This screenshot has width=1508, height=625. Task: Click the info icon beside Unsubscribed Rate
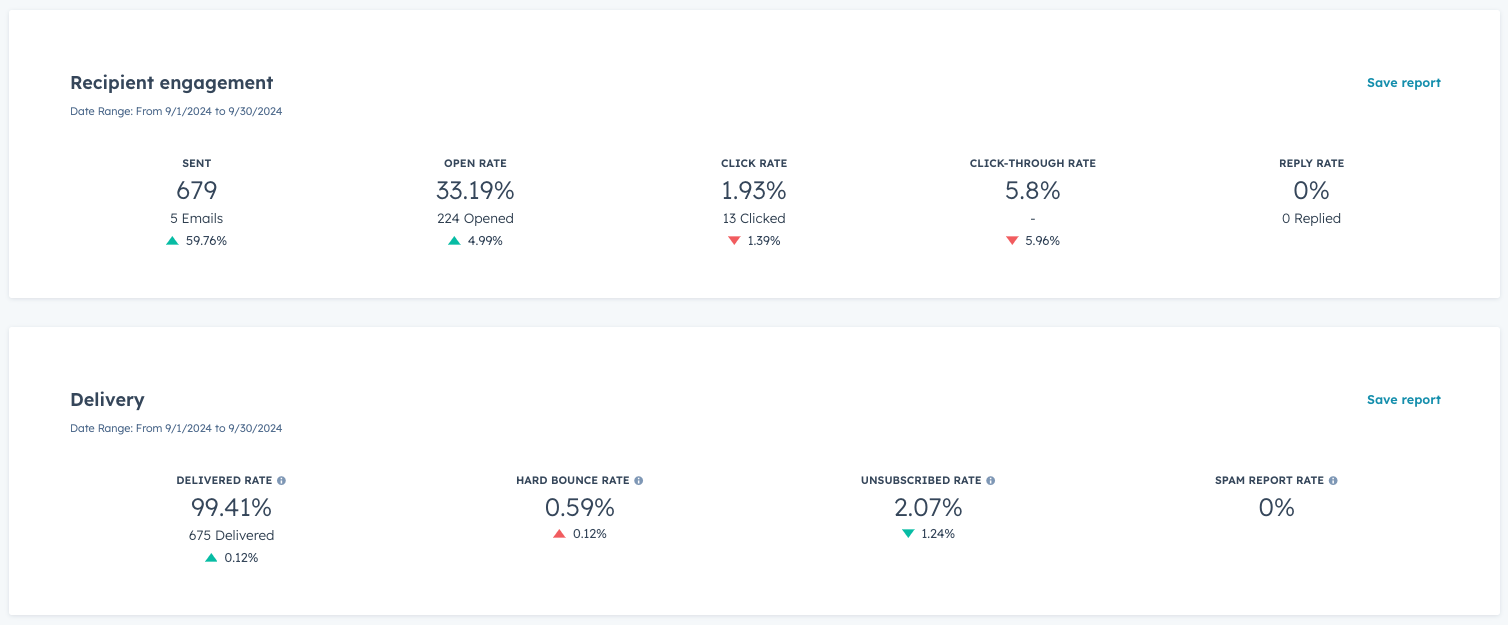point(991,481)
